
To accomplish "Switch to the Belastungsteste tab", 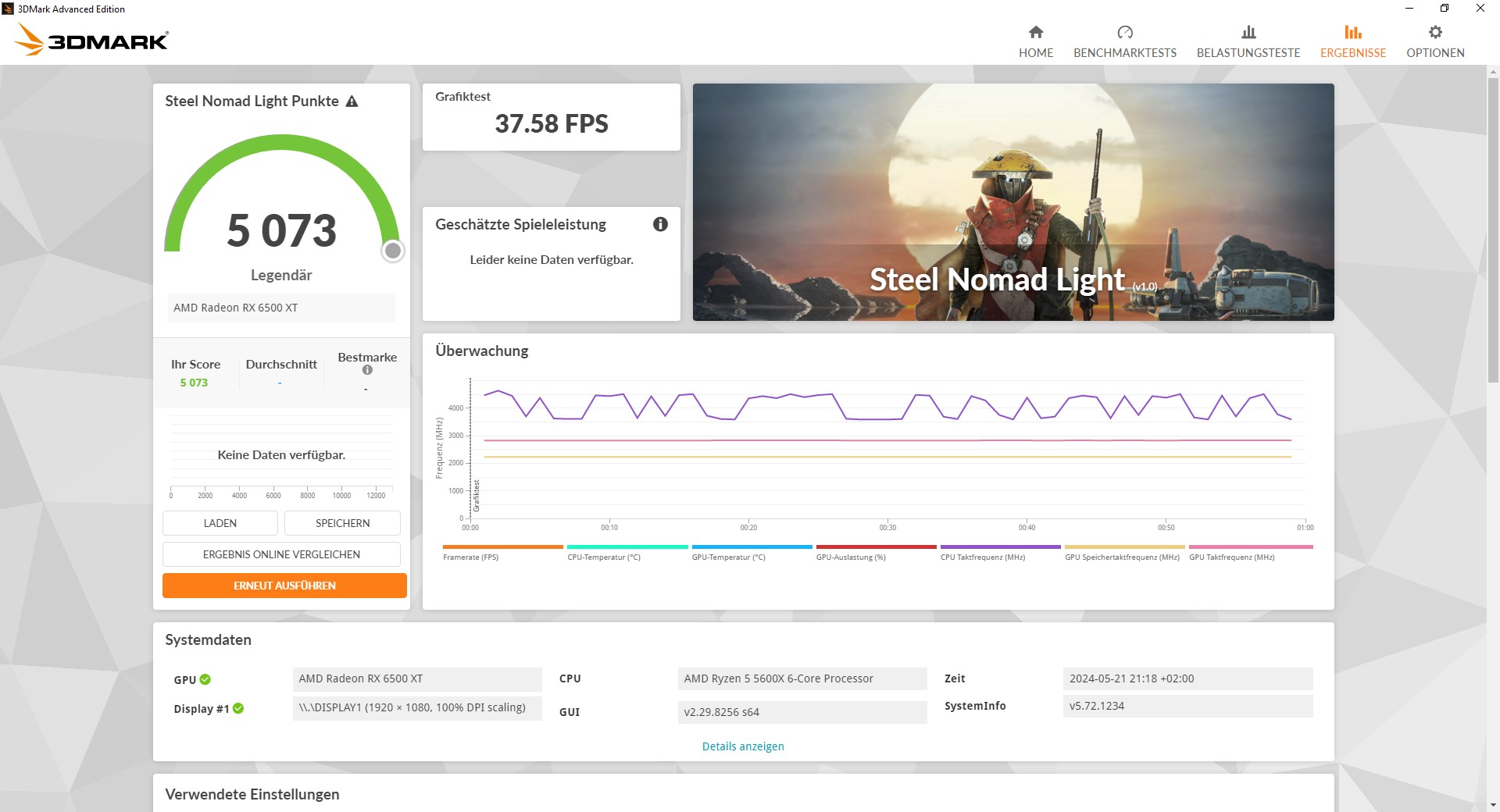I will click(x=1248, y=39).
